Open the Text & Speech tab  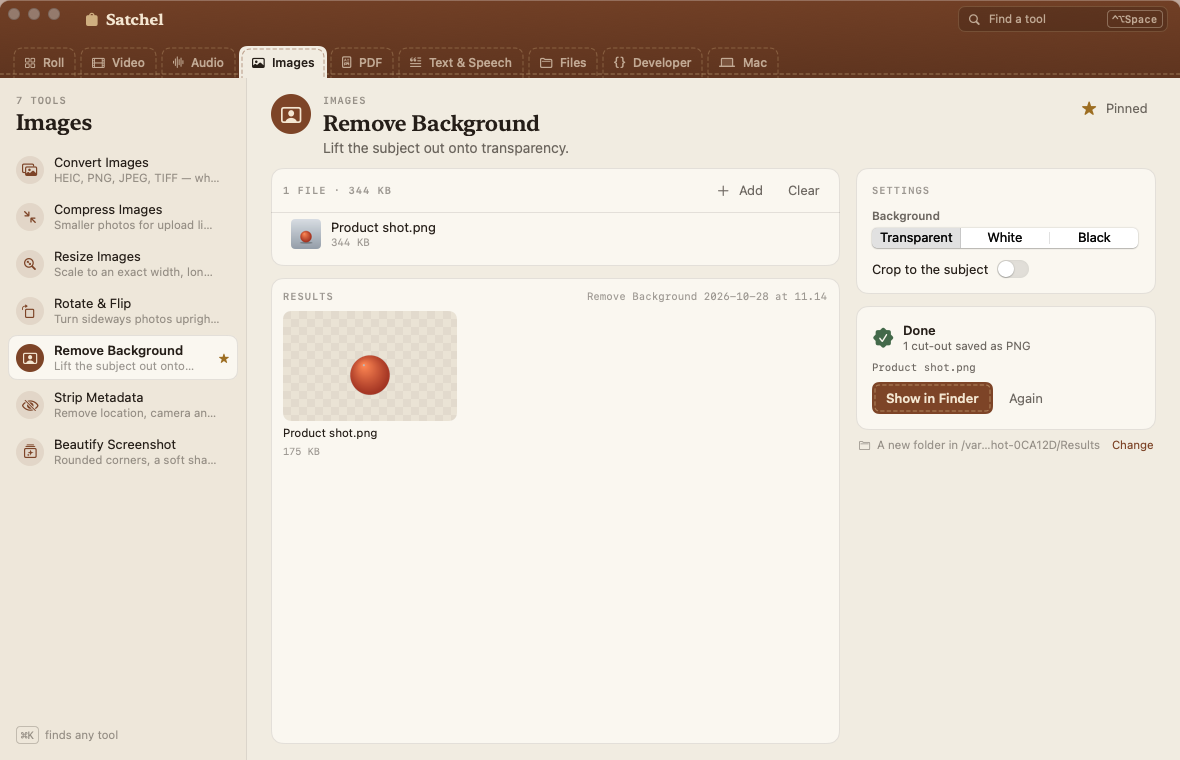(461, 62)
